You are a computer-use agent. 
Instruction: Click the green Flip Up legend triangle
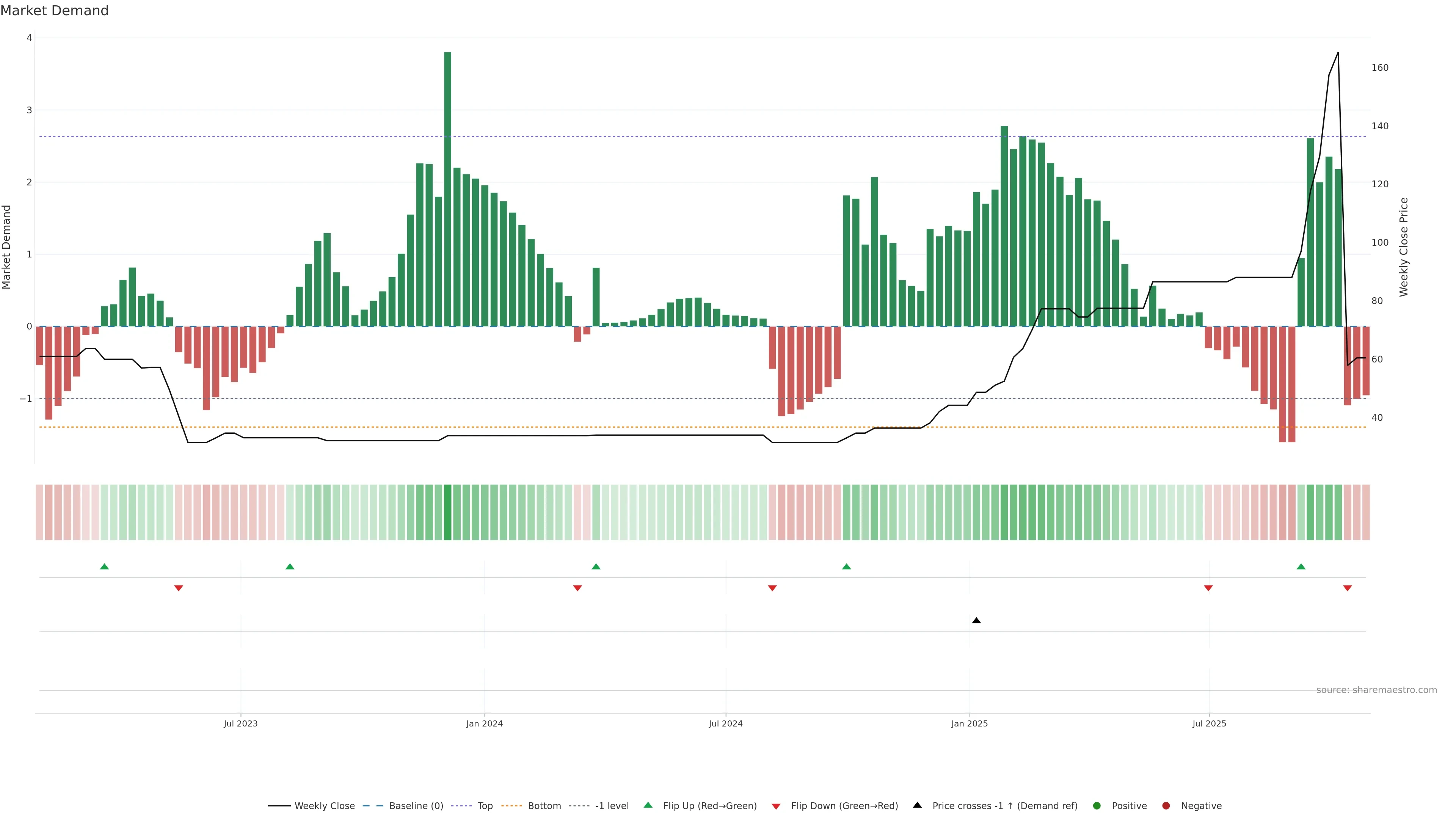click(x=648, y=805)
